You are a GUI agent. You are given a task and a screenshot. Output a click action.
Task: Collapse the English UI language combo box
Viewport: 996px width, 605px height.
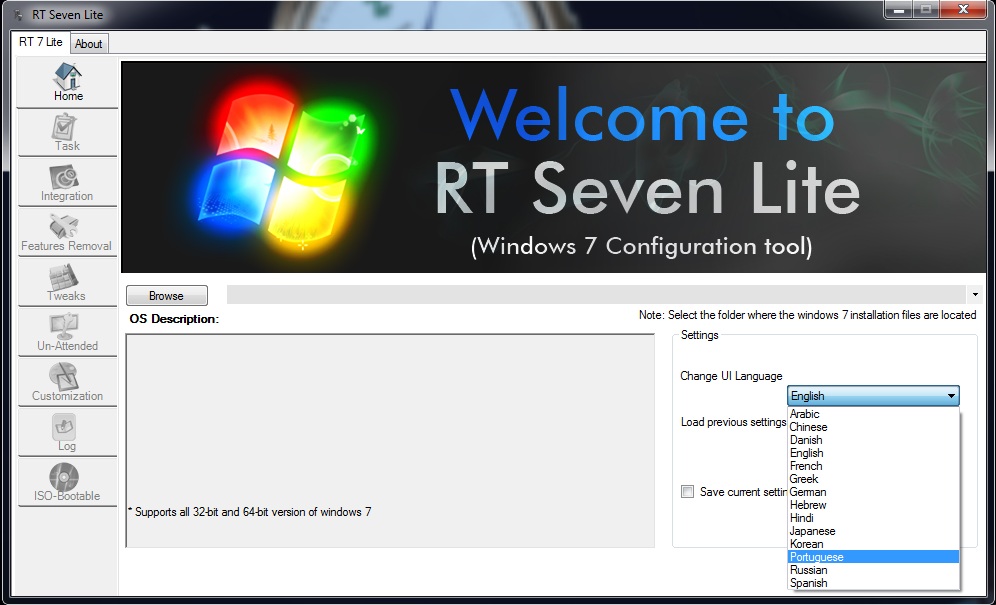873,395
